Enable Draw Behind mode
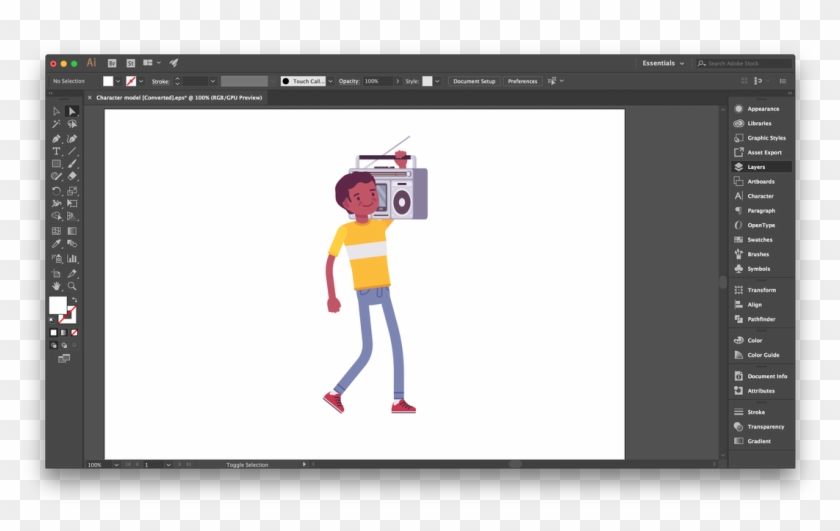Screen dimensions: 840x531 click(64, 346)
